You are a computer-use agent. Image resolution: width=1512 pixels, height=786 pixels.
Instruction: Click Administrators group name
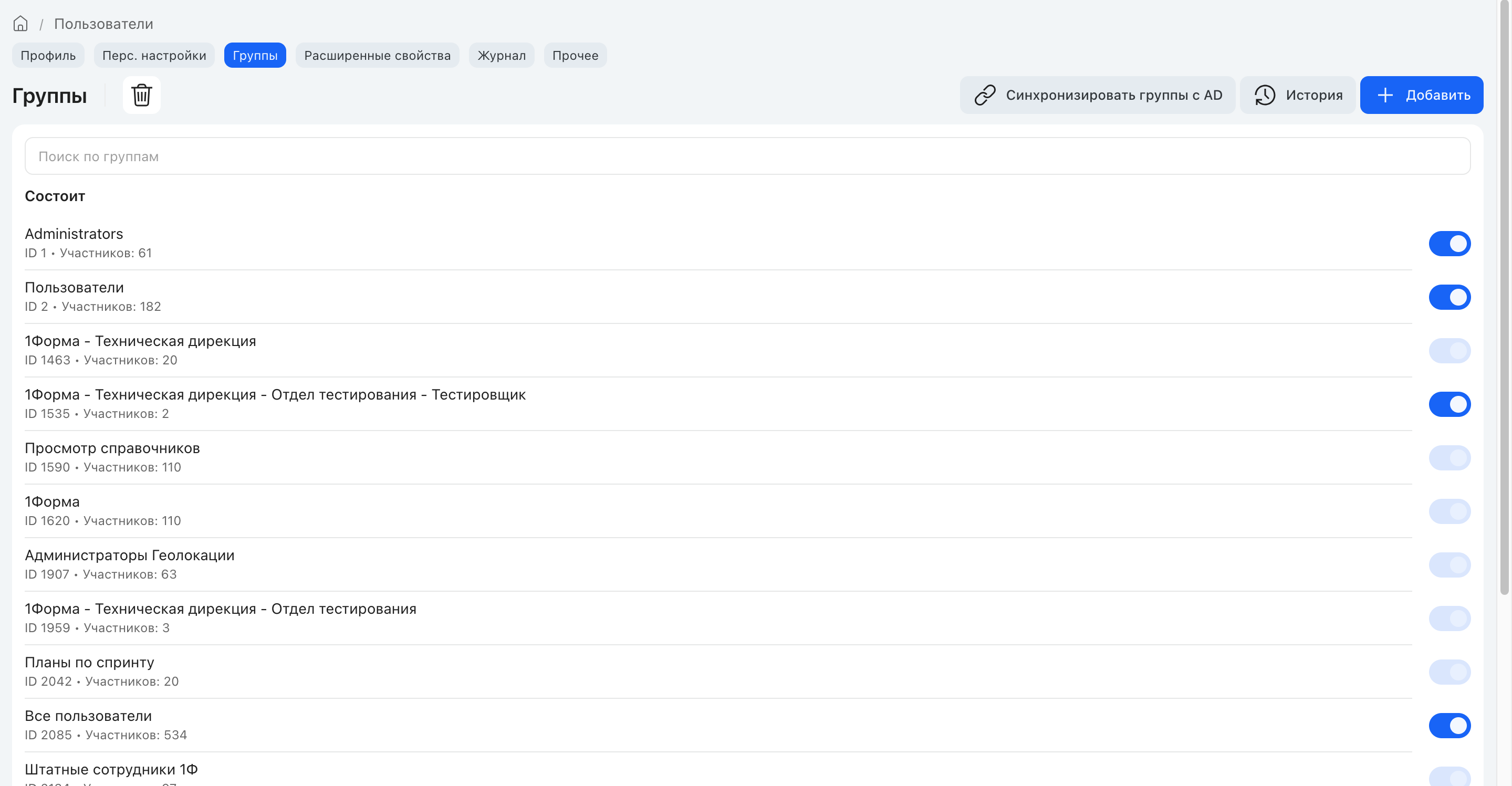pyautogui.click(x=74, y=234)
